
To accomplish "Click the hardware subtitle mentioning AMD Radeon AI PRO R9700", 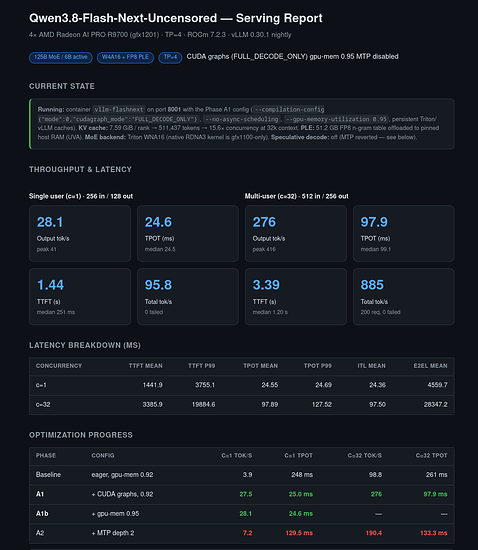I will pos(160,35).
